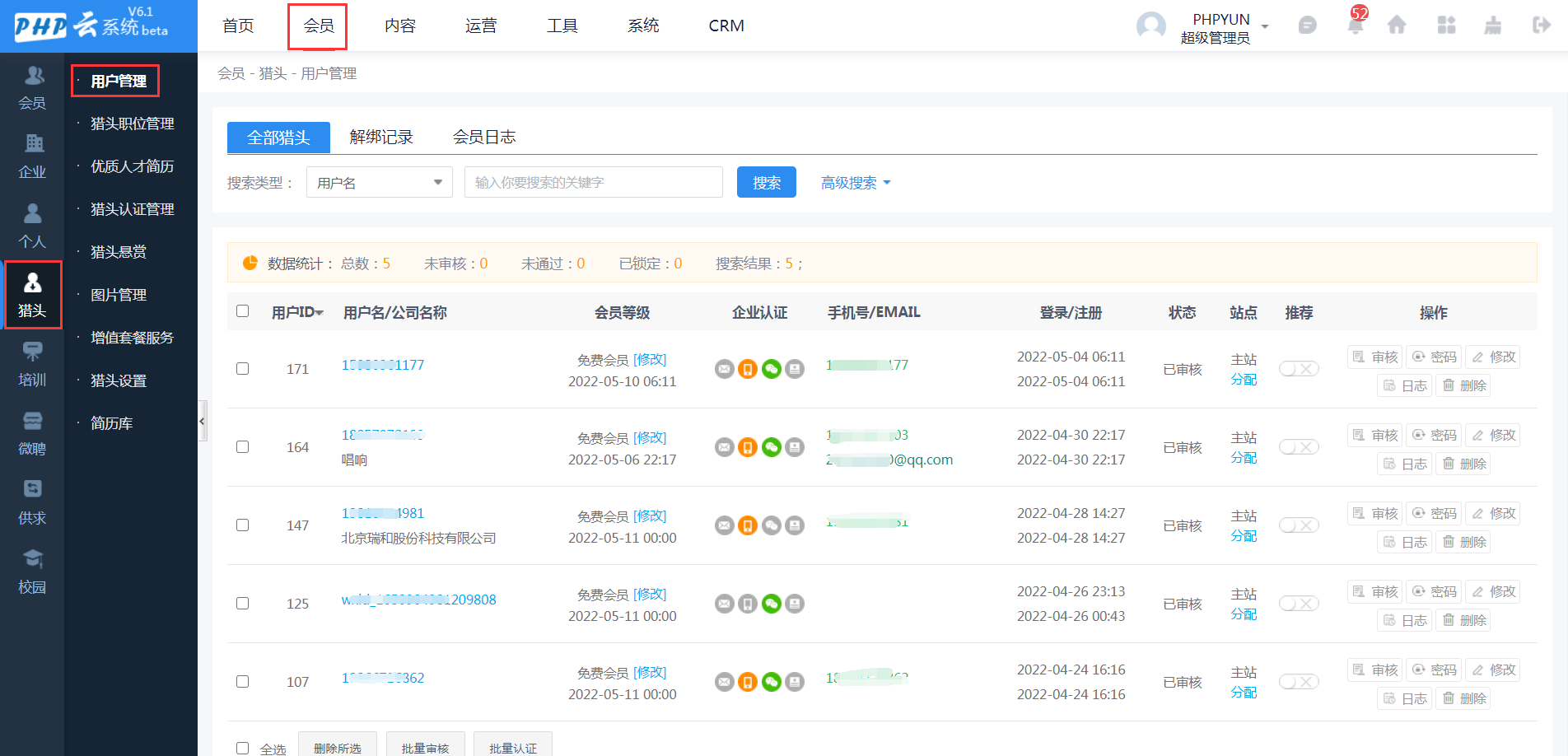Click the blue 搜索 button
Viewport: 1568px width, 756px height.
tap(766, 182)
